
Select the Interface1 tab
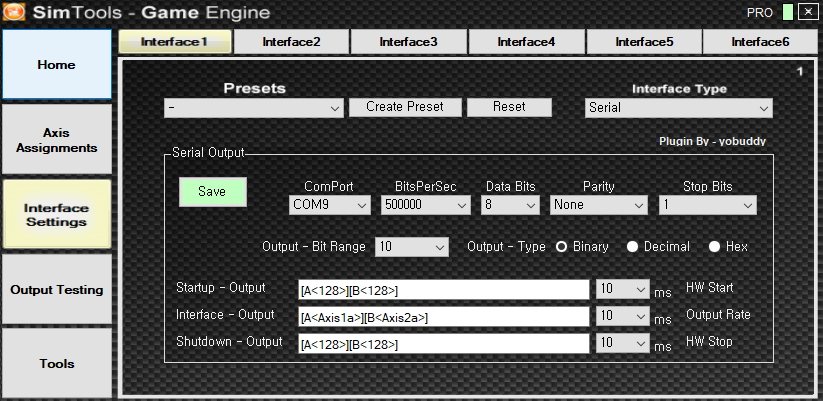point(175,41)
